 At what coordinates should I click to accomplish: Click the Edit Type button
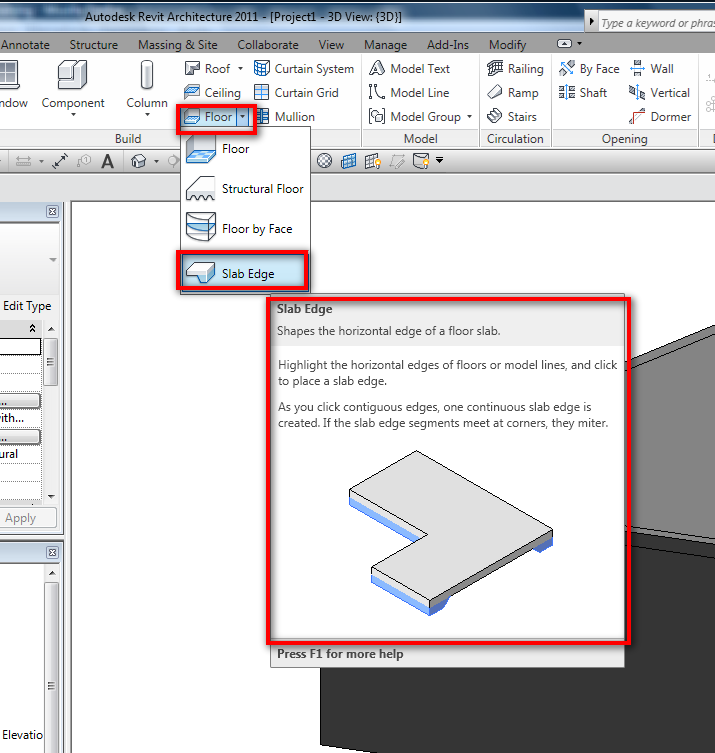pos(27,306)
